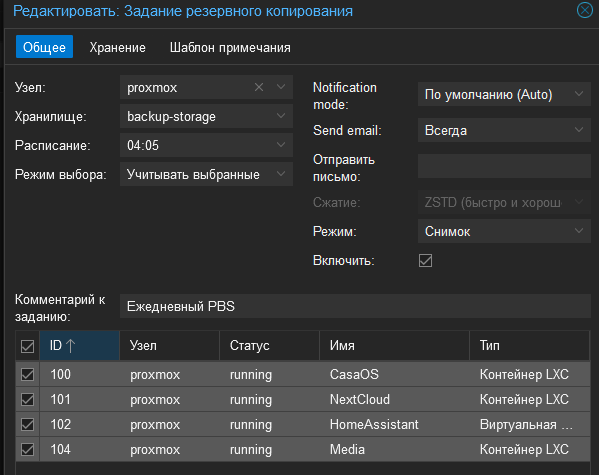Click the Статус column header
This screenshot has height=475, width=599.
coord(269,345)
